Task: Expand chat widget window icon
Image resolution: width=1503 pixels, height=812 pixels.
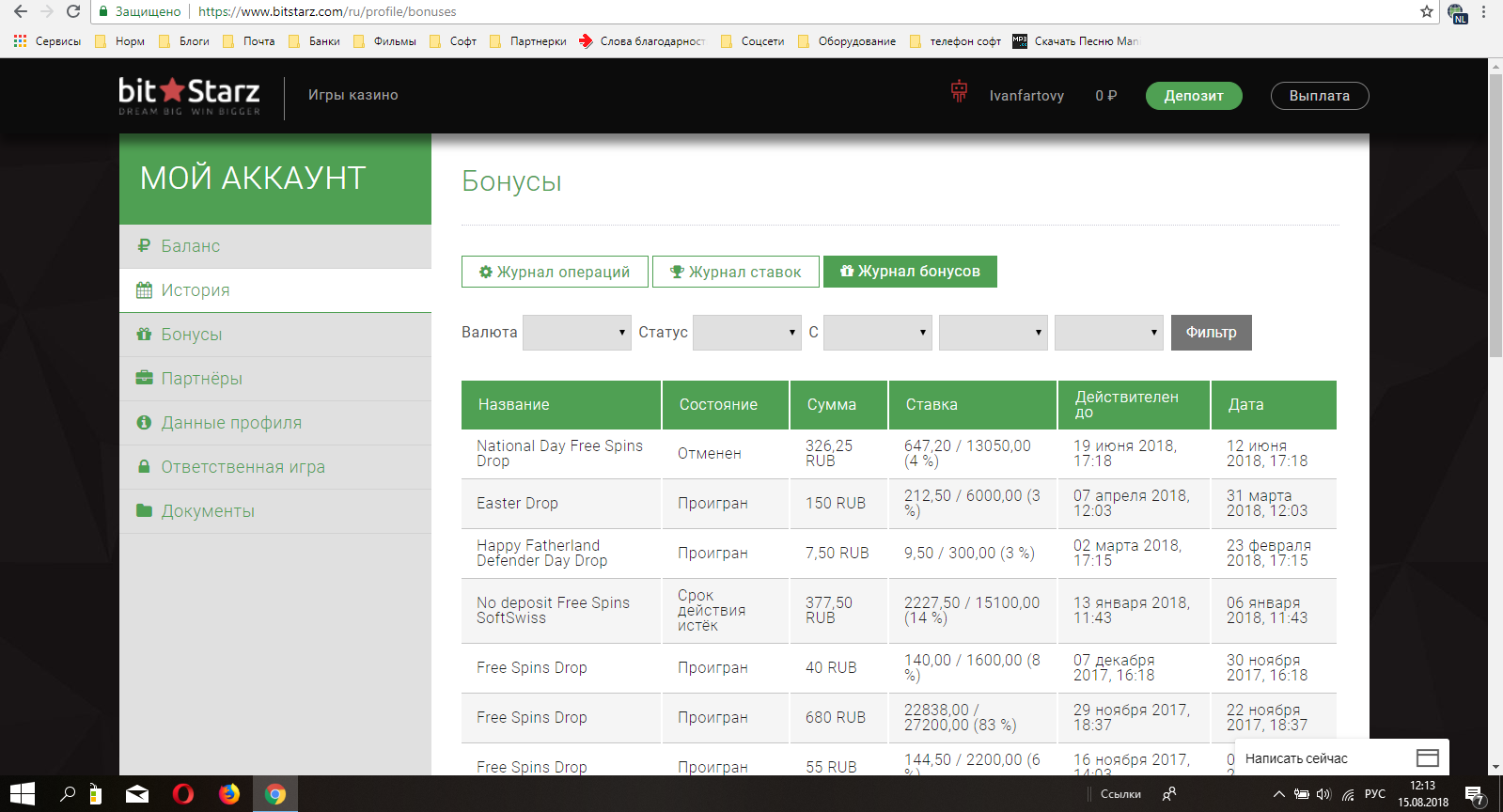Action: coord(1427,757)
